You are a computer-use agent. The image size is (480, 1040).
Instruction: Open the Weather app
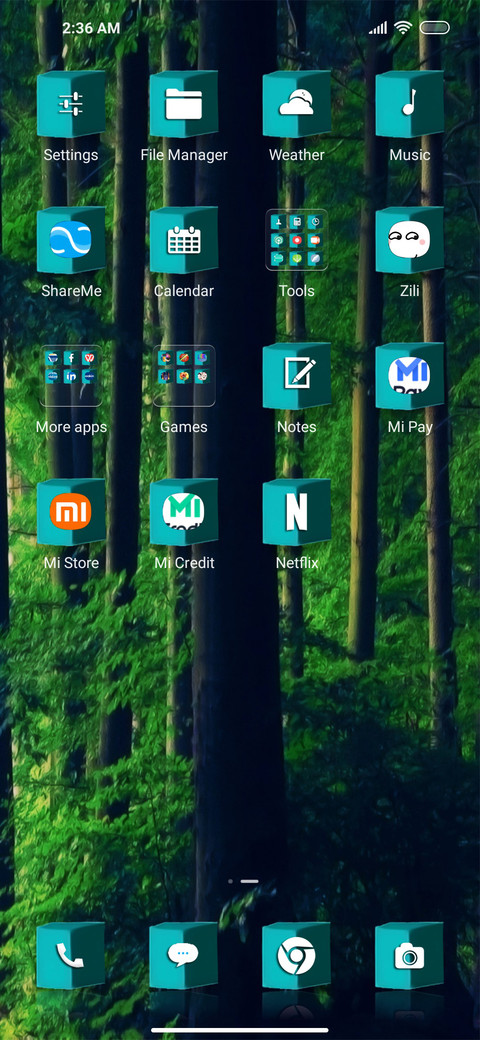pyautogui.click(x=296, y=104)
